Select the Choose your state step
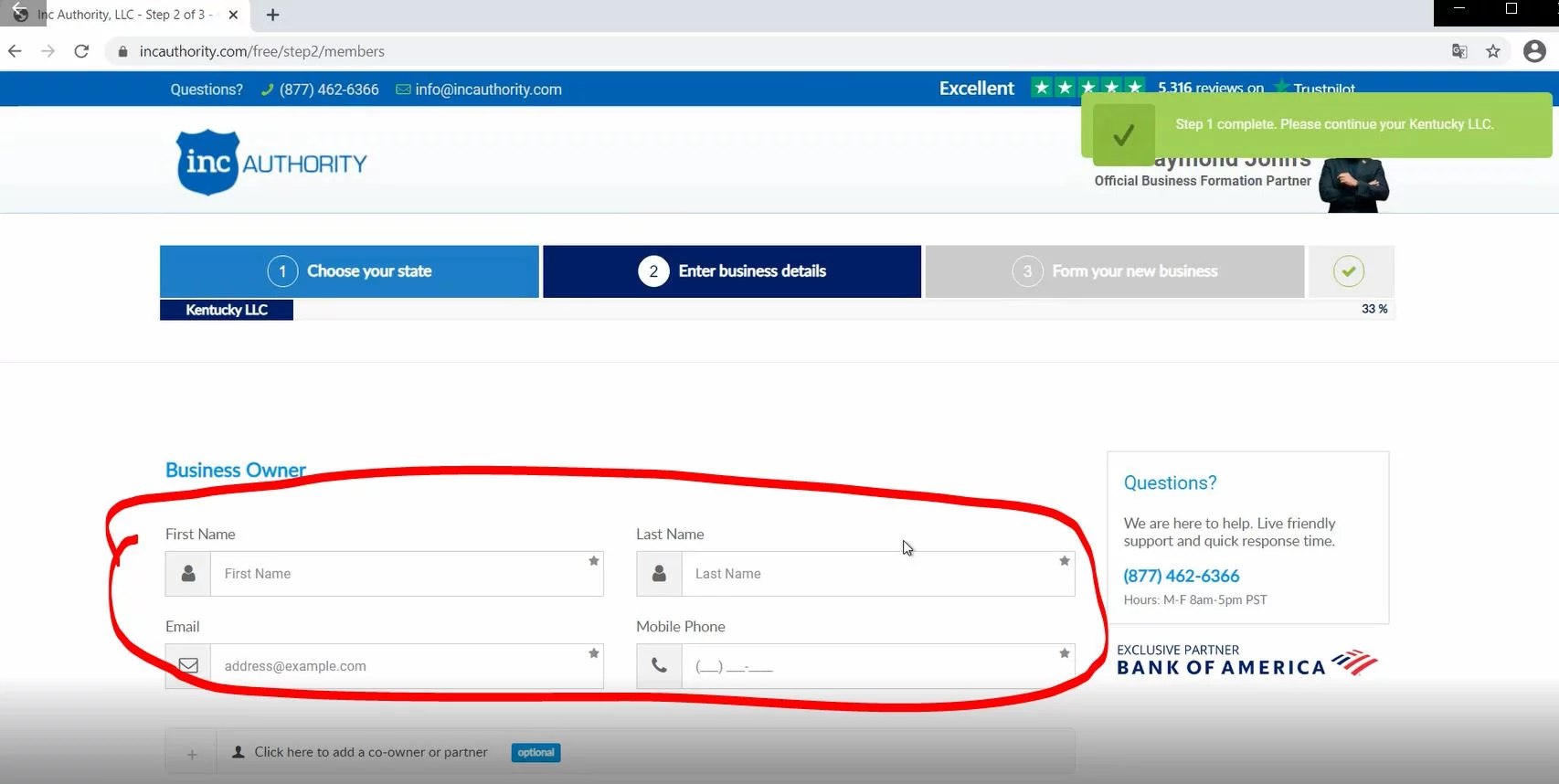Image resolution: width=1559 pixels, height=784 pixels. [349, 271]
